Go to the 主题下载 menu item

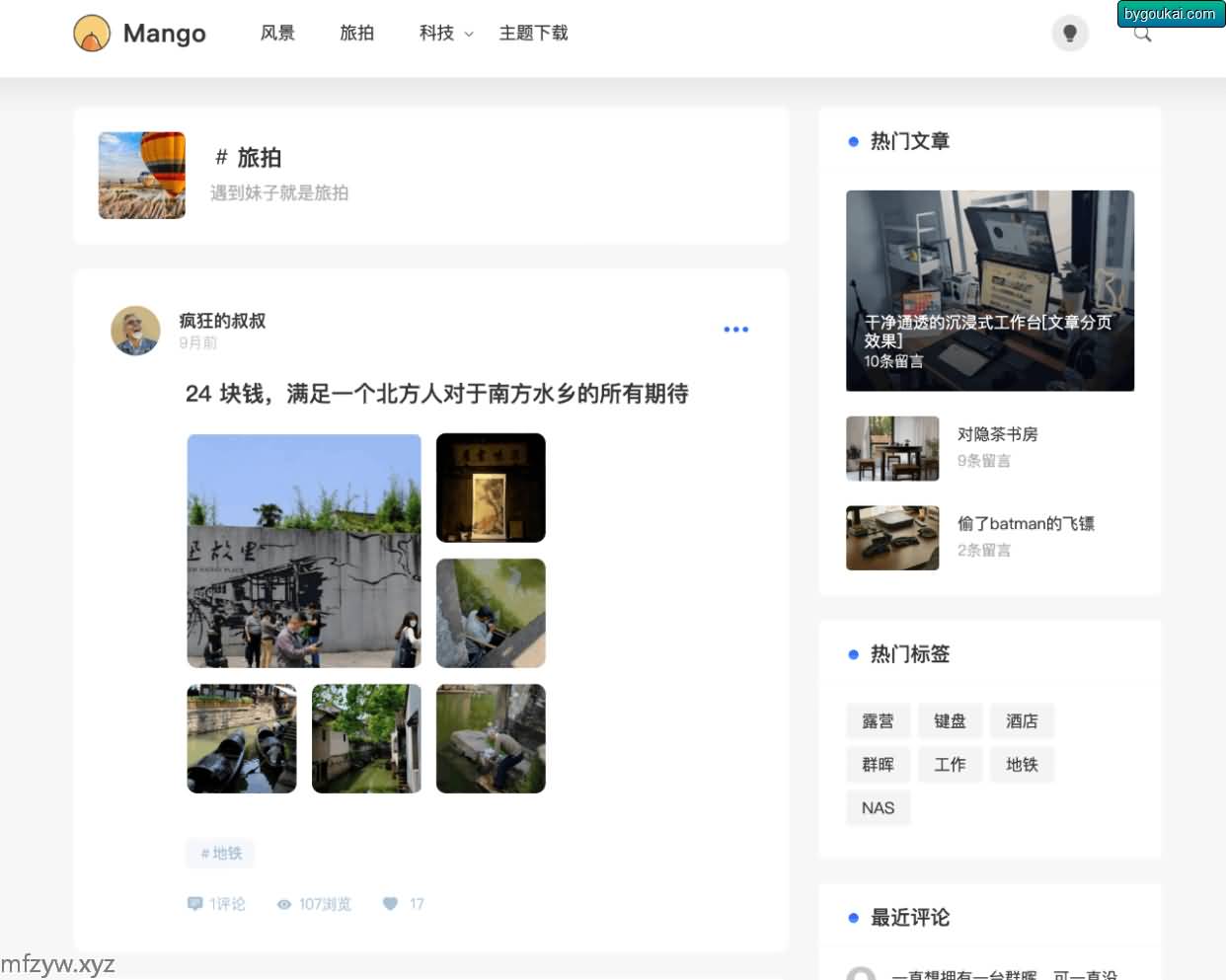point(533,34)
